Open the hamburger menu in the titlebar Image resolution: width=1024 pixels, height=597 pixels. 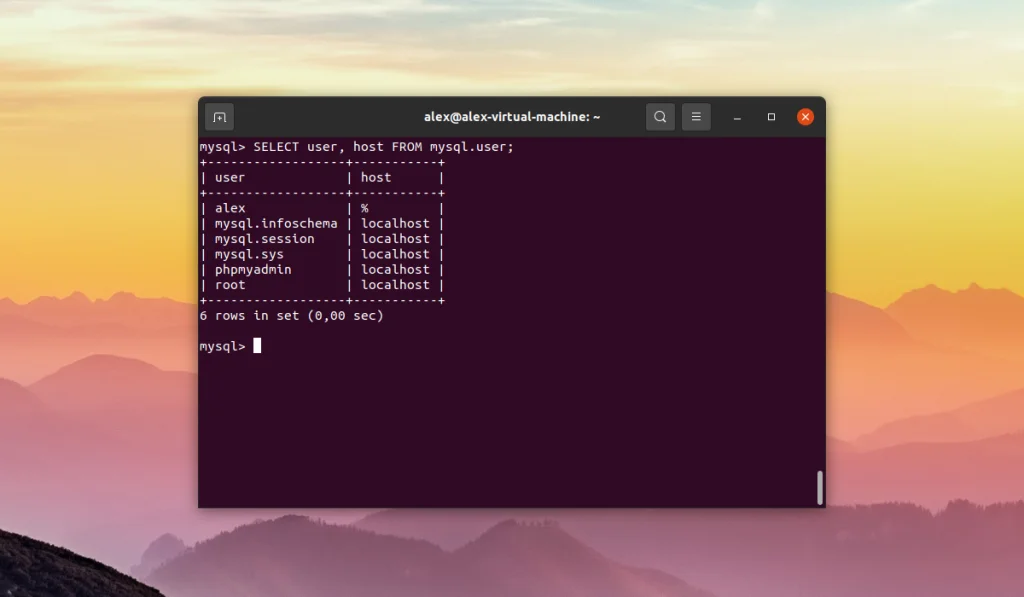[x=696, y=117]
